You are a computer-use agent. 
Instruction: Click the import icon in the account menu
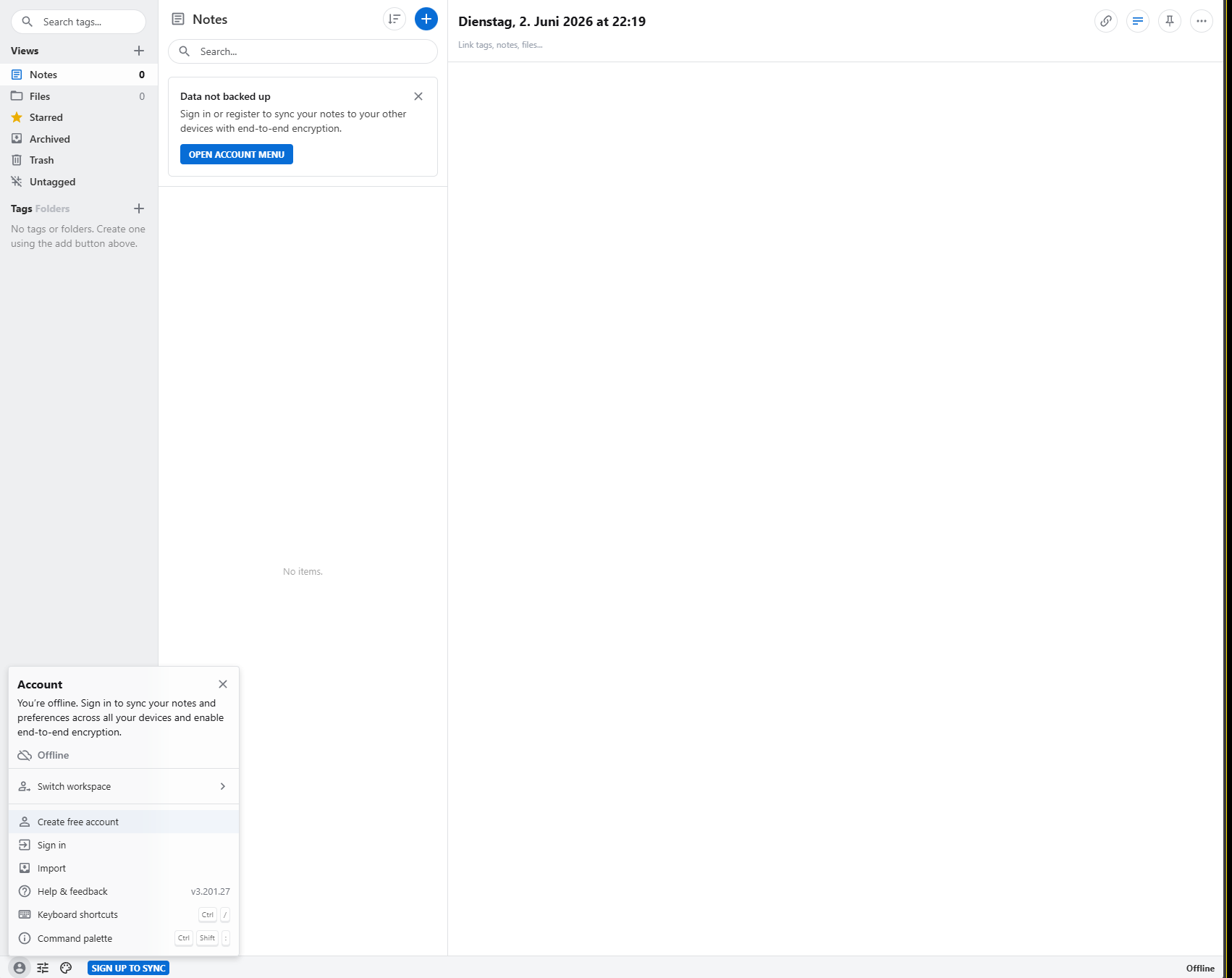(x=25, y=868)
